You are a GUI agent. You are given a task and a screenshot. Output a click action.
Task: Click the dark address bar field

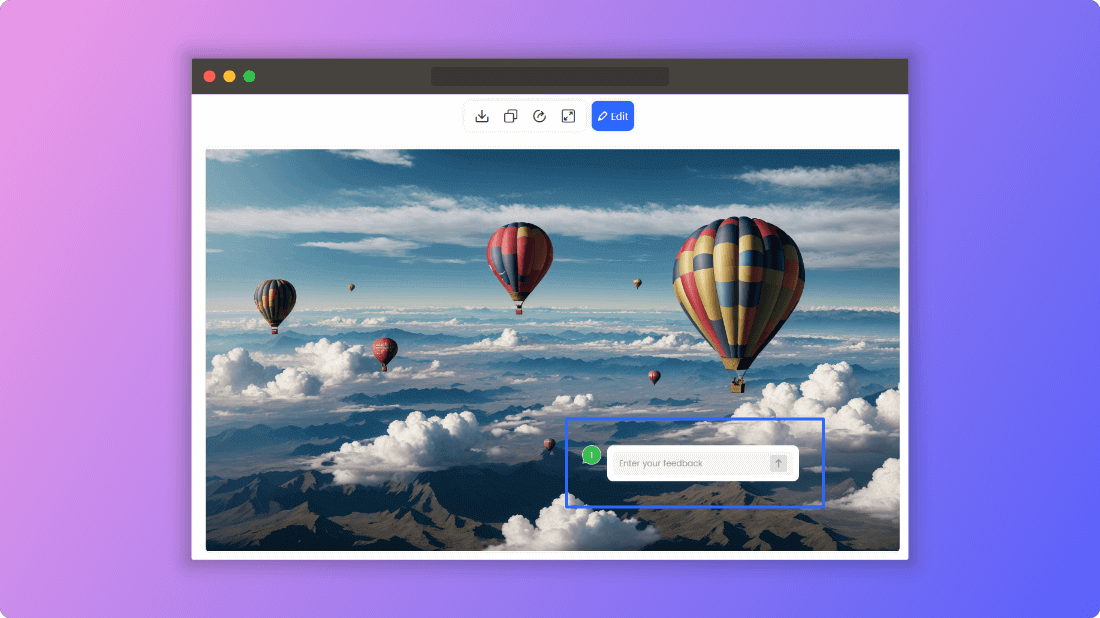pyautogui.click(x=549, y=76)
